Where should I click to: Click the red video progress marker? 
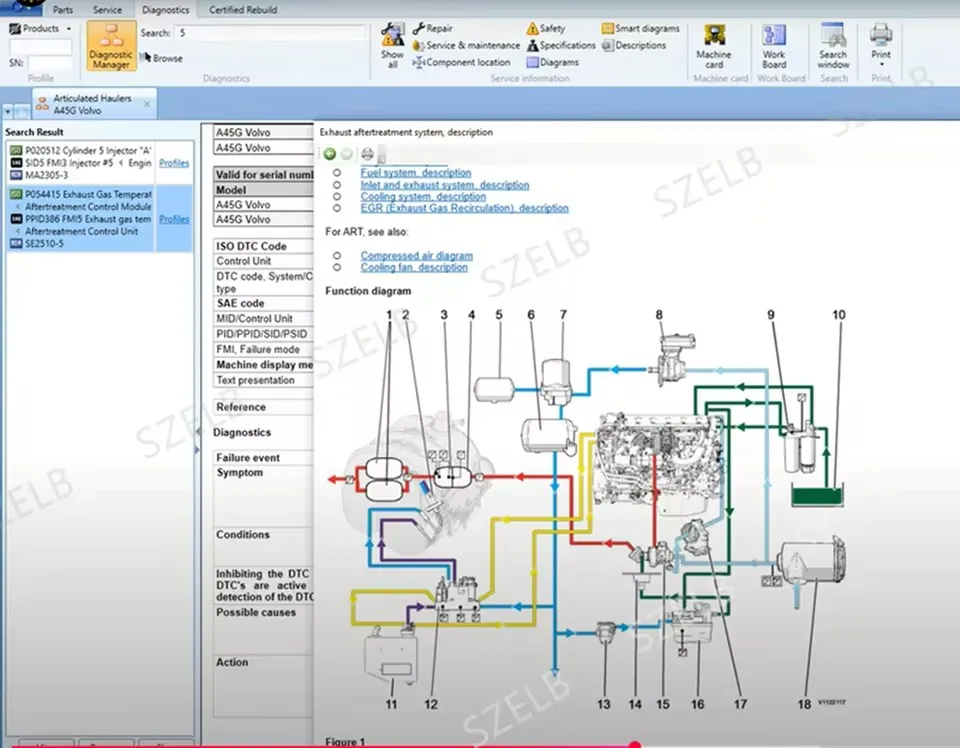[635, 745]
